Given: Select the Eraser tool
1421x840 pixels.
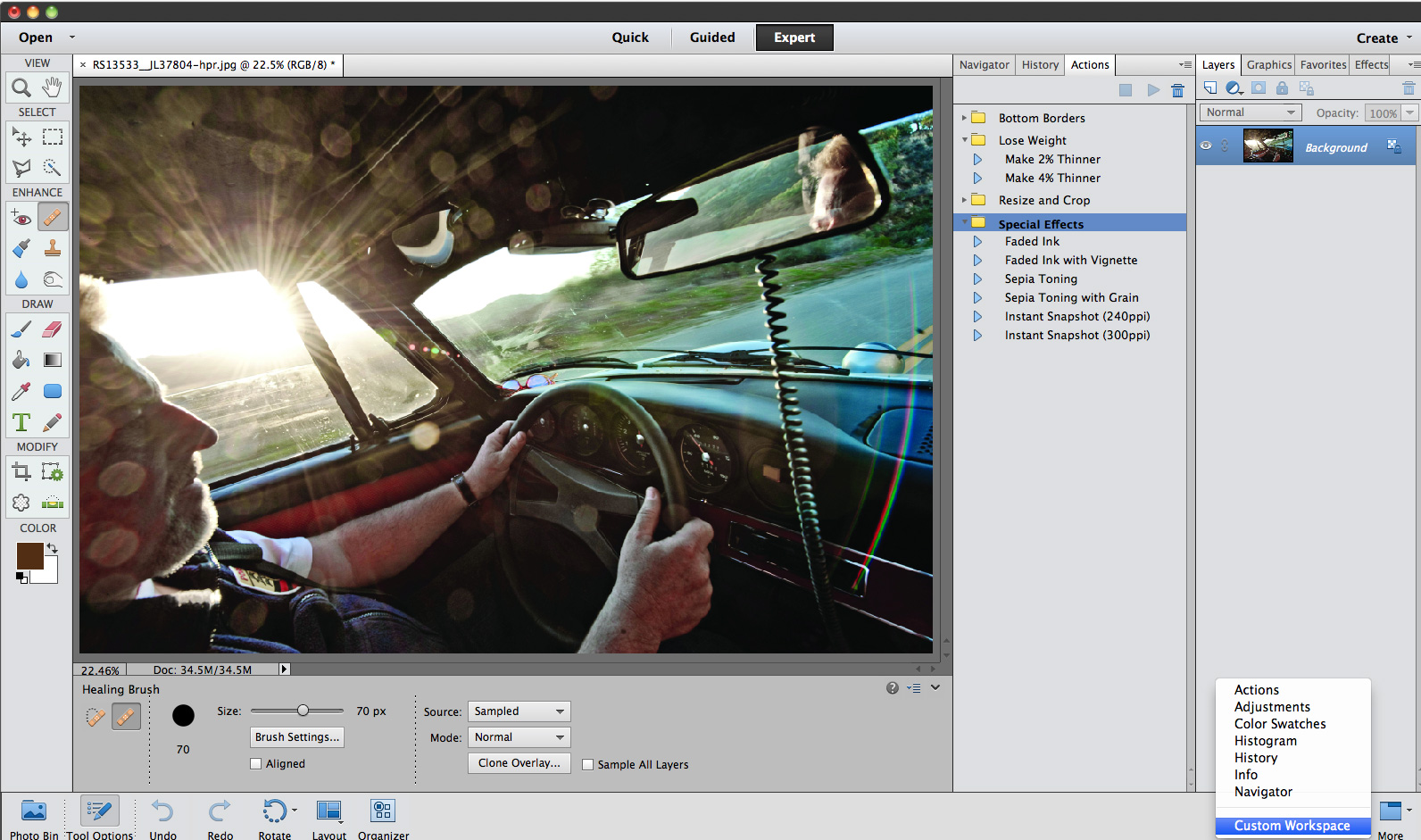Looking at the screenshot, I should 53,329.
